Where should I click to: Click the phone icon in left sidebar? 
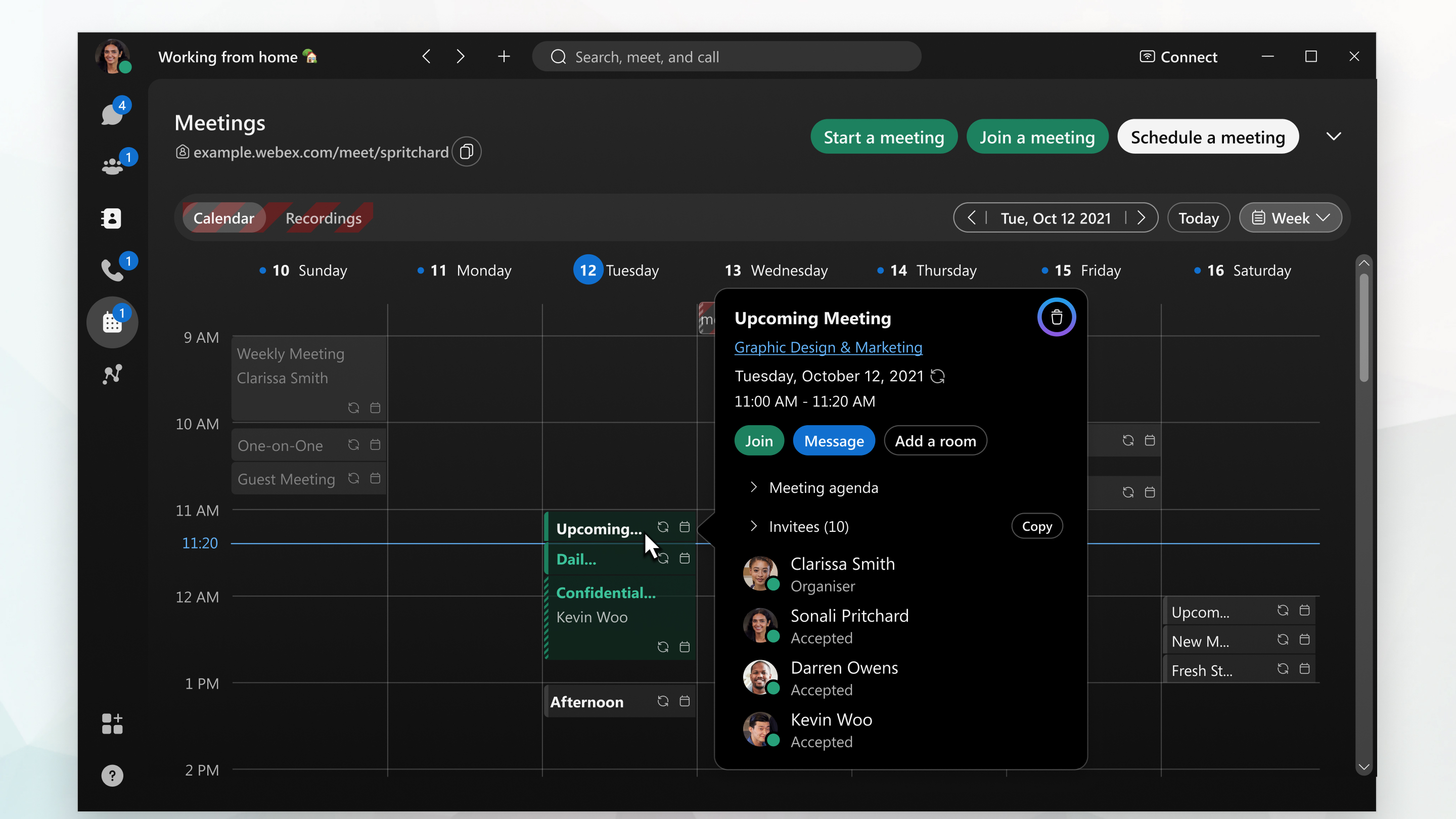112,269
